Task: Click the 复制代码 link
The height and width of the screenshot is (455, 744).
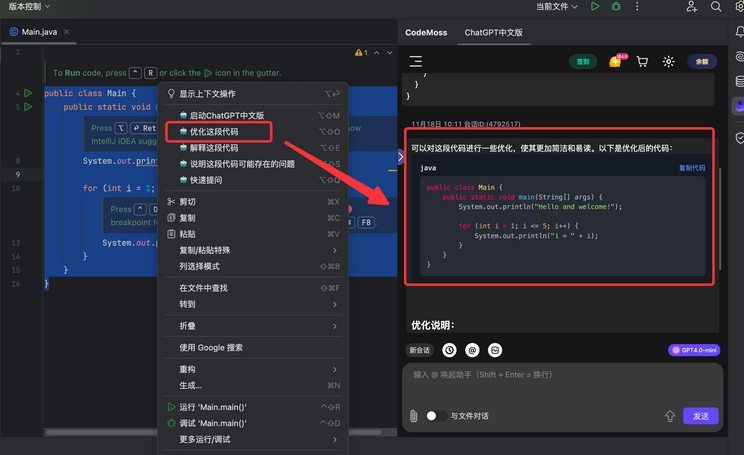Action: tap(692, 168)
